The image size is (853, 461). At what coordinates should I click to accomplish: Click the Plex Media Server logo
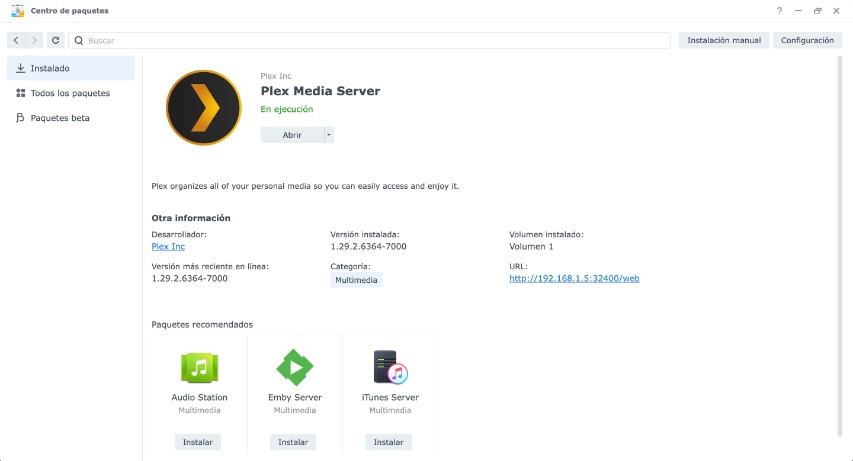[x=203, y=108]
